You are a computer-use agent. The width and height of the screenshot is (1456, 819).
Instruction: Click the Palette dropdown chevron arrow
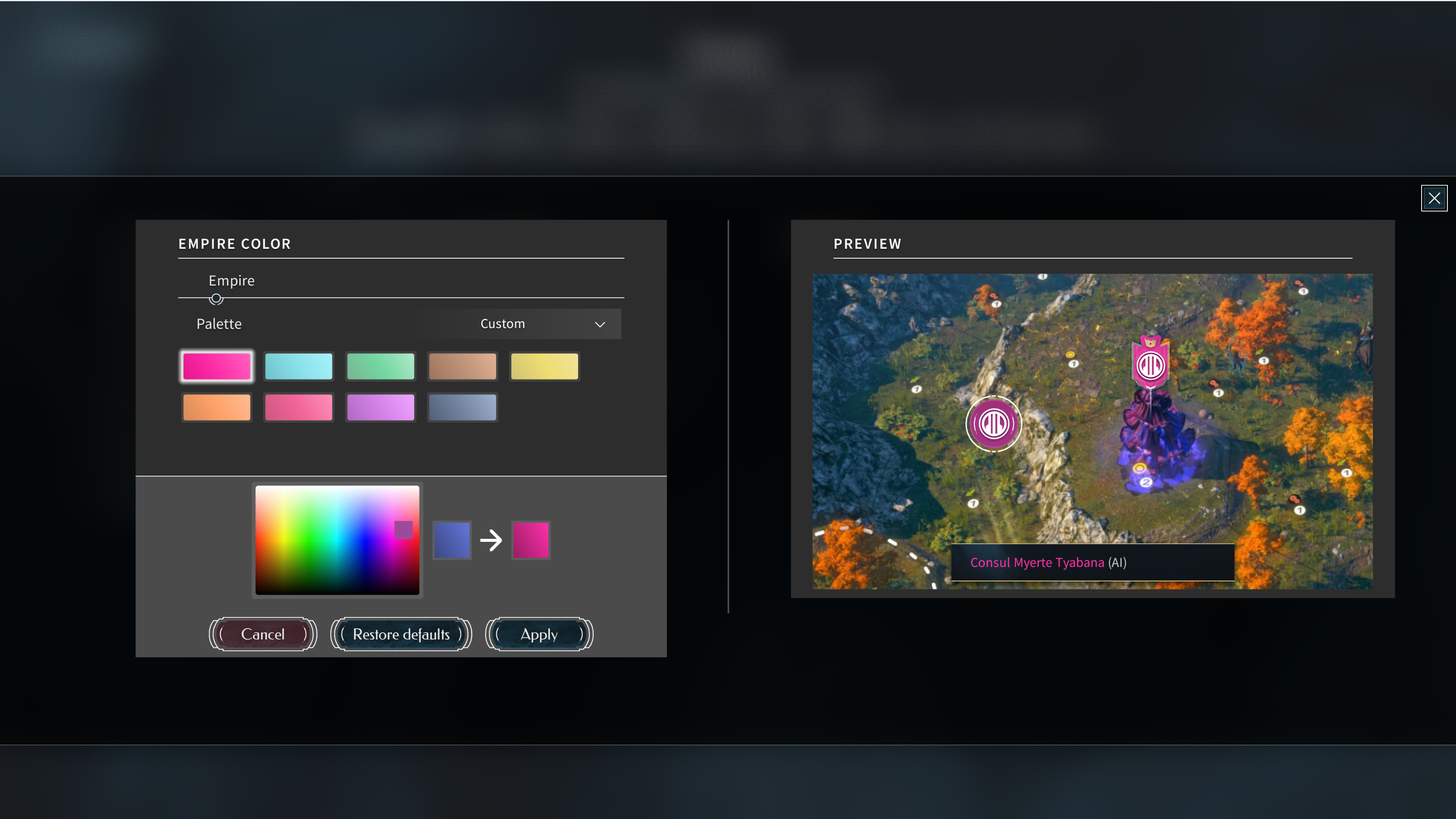pyautogui.click(x=600, y=324)
